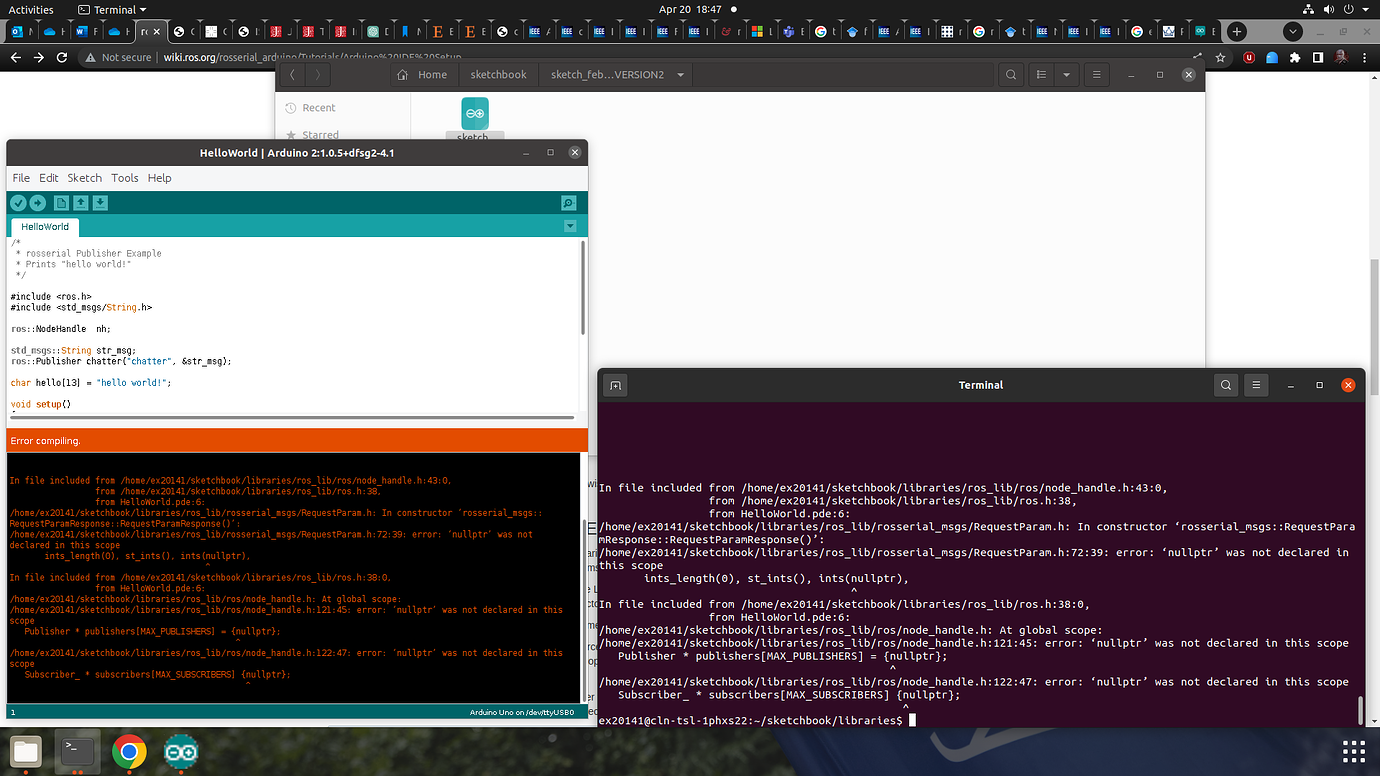Click the Arduino Verify checkmark button
This screenshot has width=1380, height=776.
click(18, 203)
